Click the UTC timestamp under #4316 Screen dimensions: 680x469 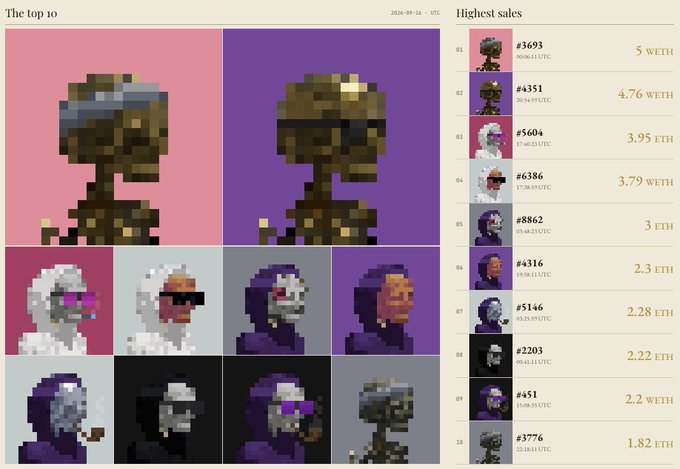533,275
